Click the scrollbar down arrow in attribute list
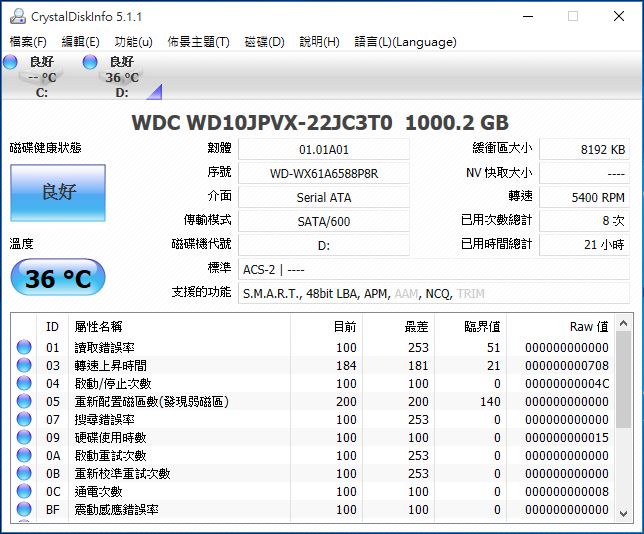The height and width of the screenshot is (534, 644). point(623,514)
